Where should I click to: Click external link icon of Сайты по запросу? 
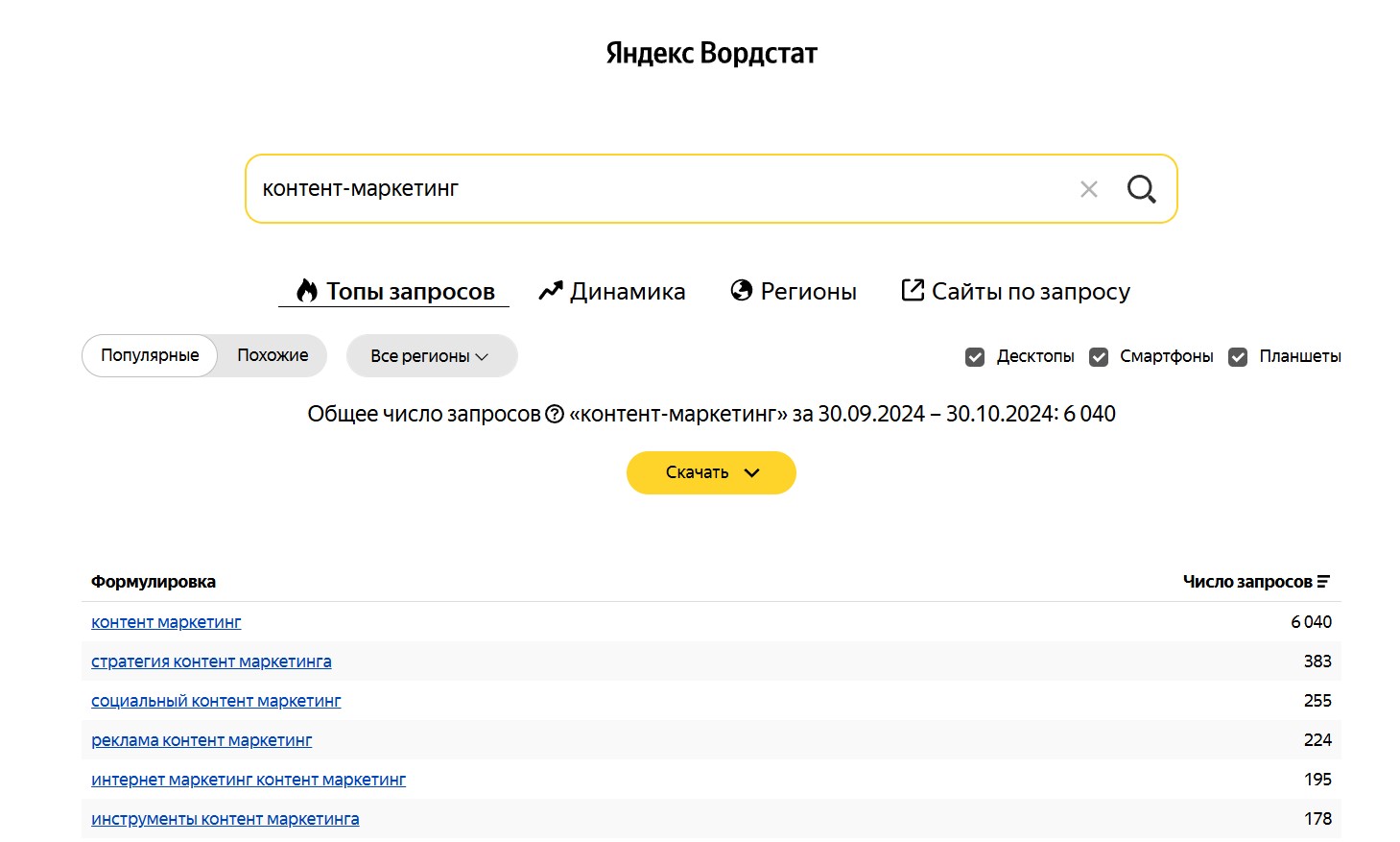913,289
